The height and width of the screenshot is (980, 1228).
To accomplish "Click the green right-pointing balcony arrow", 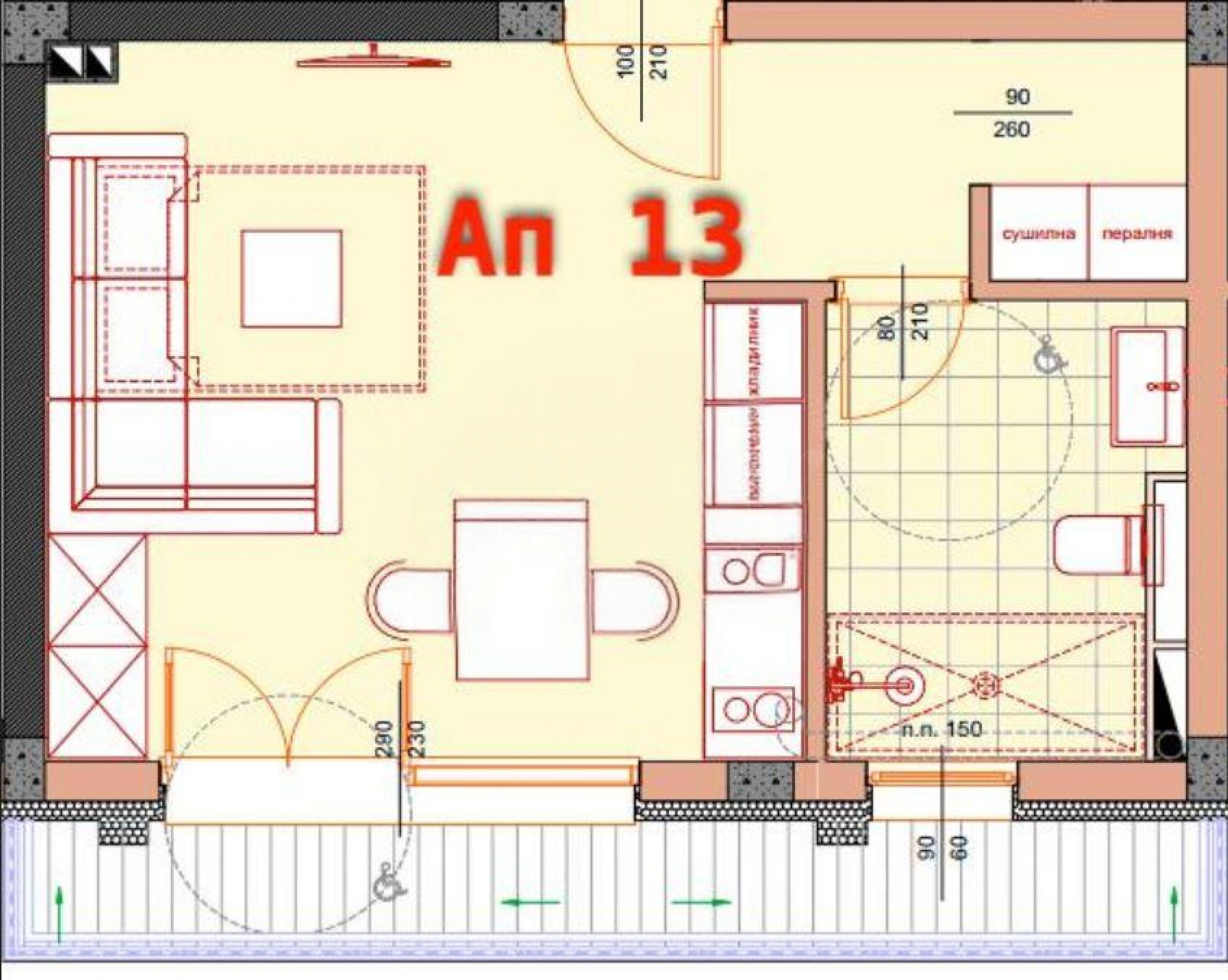I will click(701, 902).
